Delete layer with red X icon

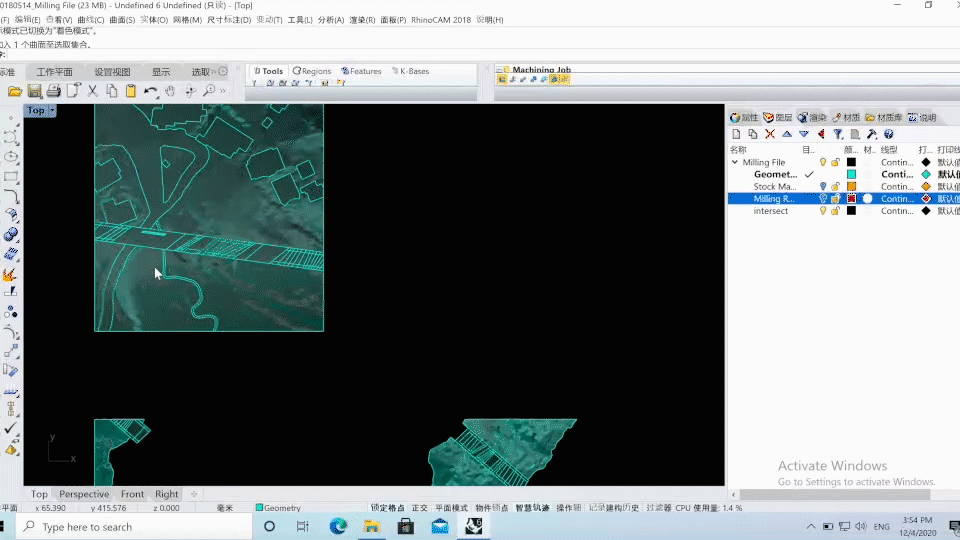click(770, 134)
